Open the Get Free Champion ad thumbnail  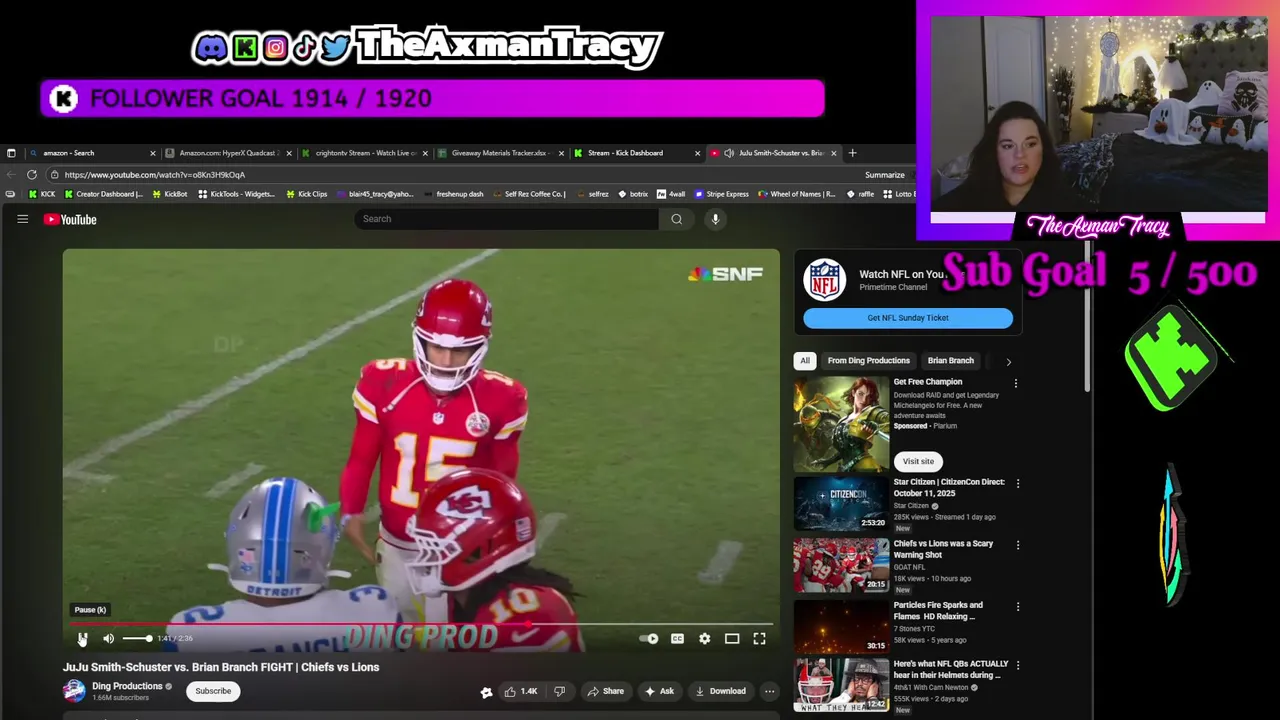point(841,423)
